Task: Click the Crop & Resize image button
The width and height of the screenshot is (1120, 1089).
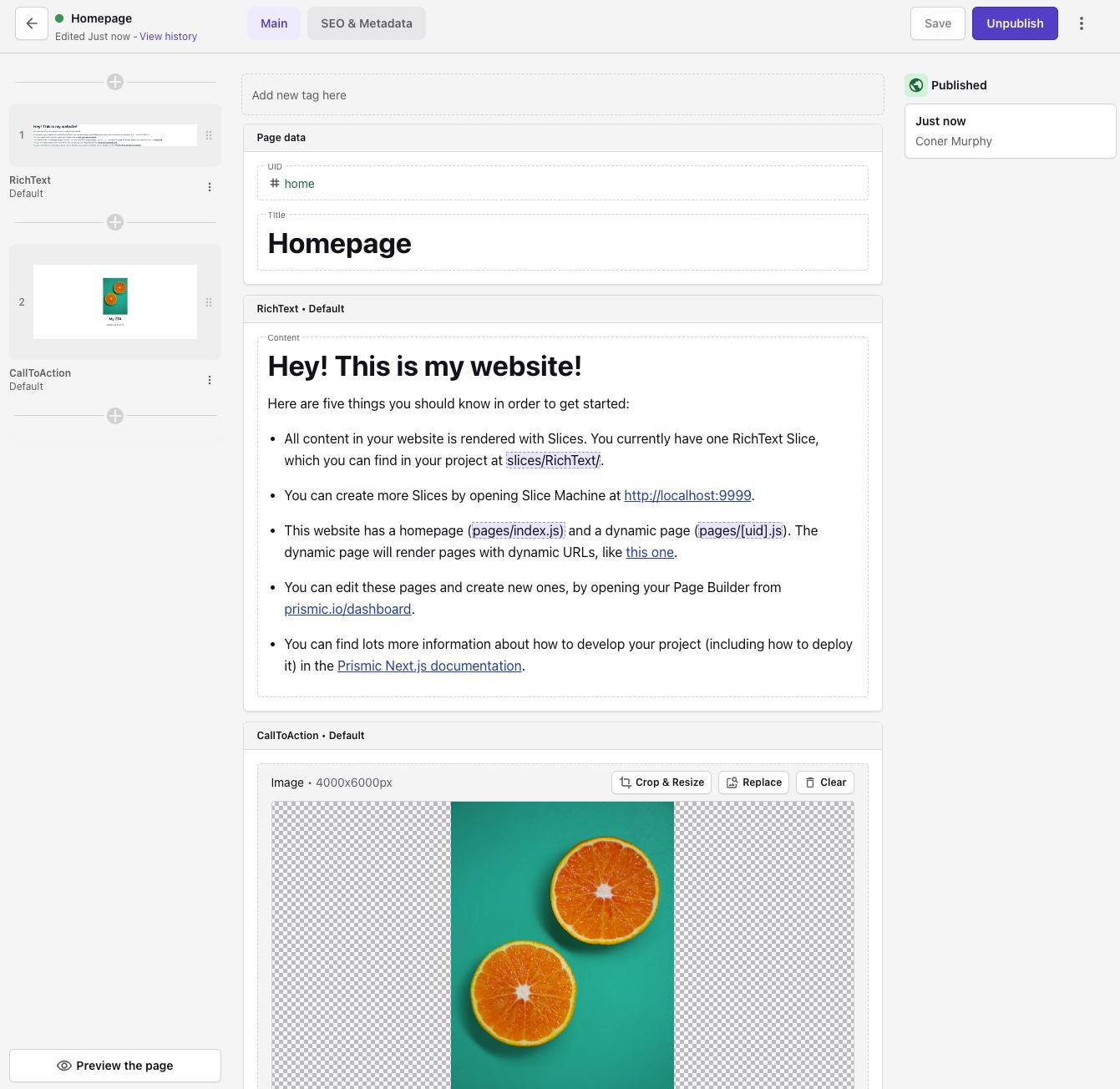Action: point(661,783)
